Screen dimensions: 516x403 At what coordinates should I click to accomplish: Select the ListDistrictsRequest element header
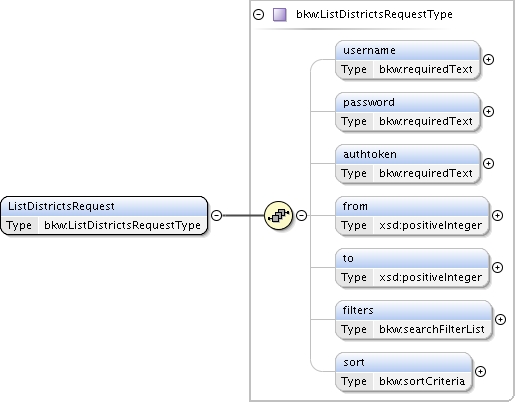pyautogui.click(x=104, y=206)
